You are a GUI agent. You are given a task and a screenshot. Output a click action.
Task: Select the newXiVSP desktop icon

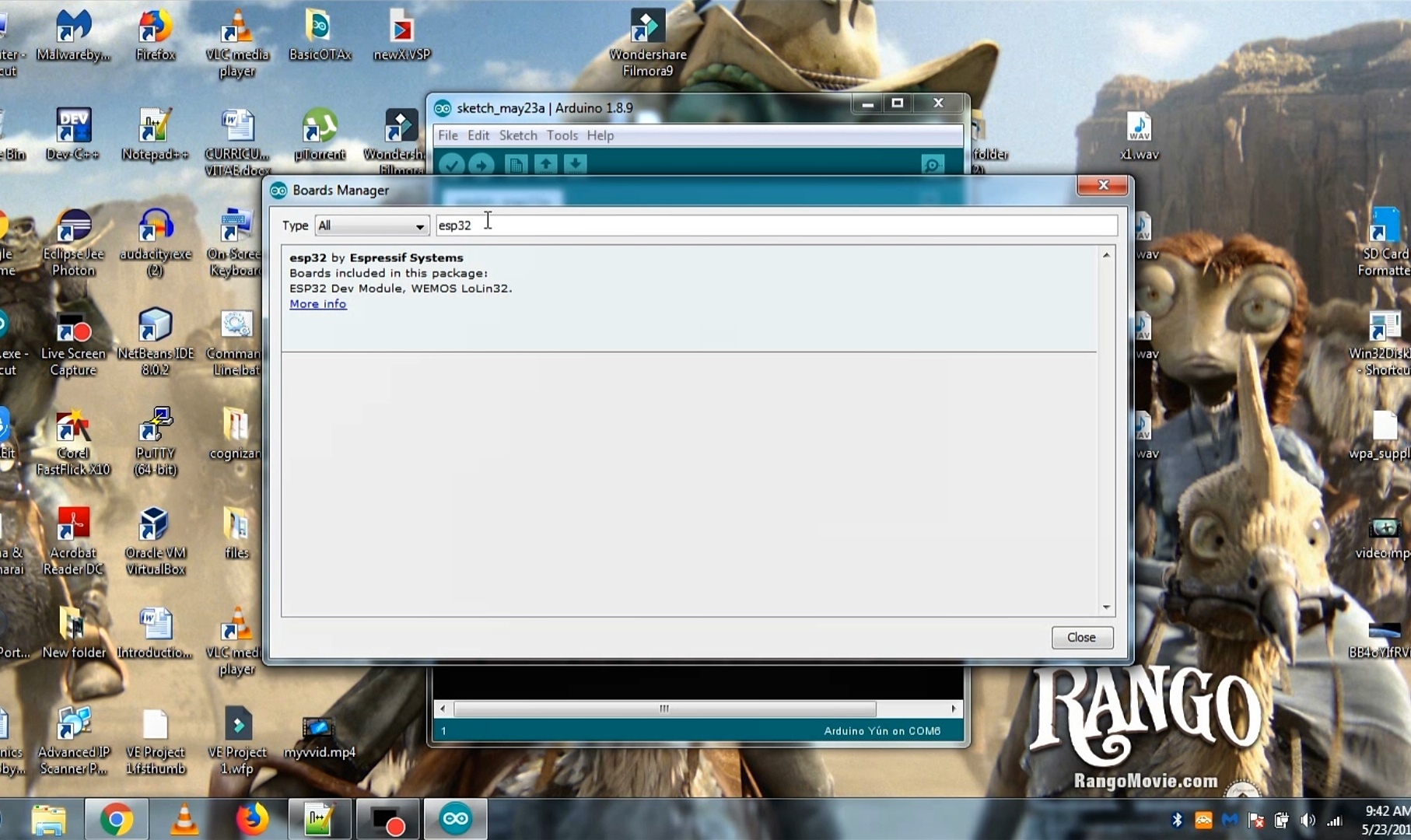[401, 36]
